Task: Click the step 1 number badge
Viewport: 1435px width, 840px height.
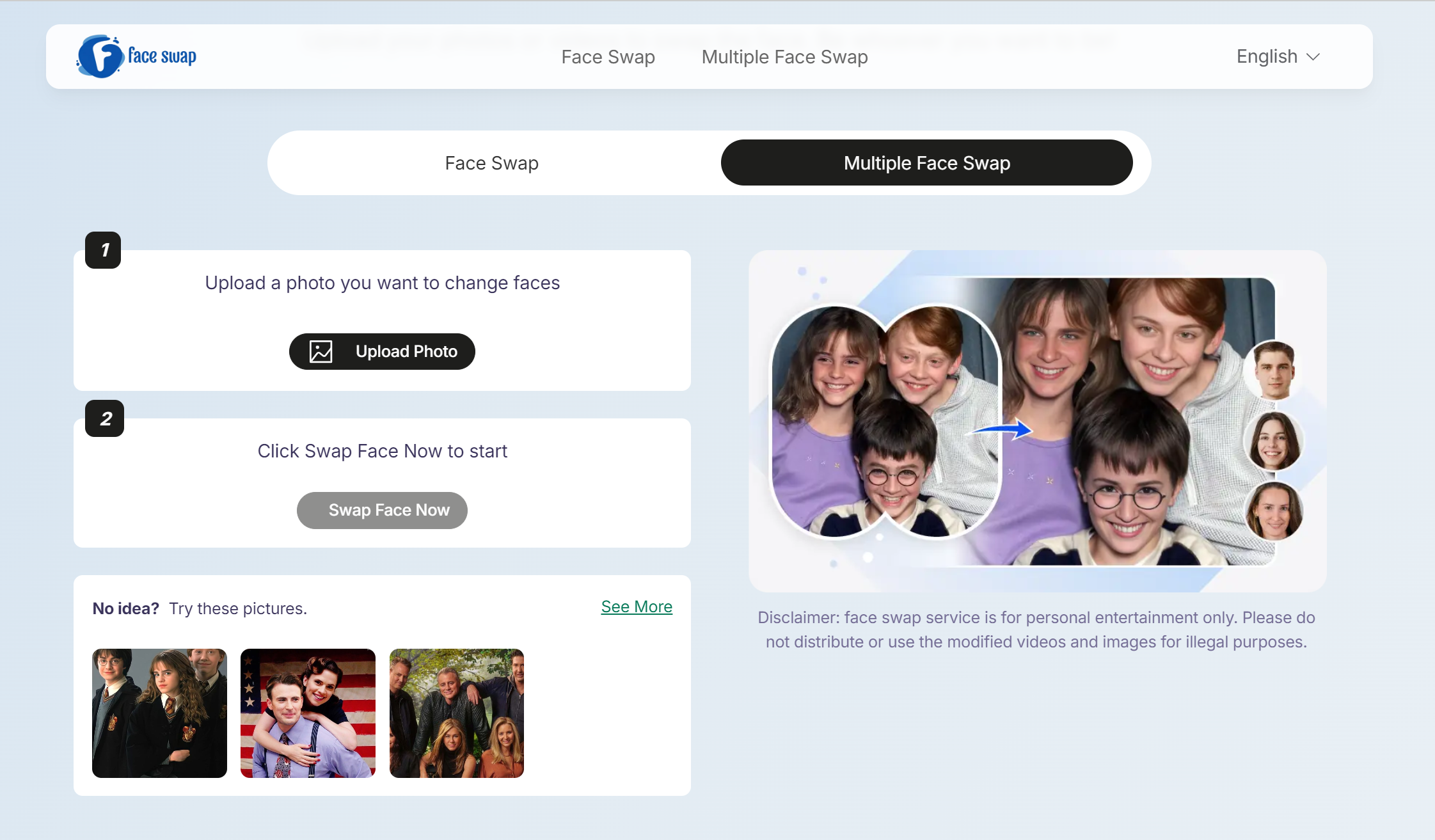Action: tap(104, 250)
